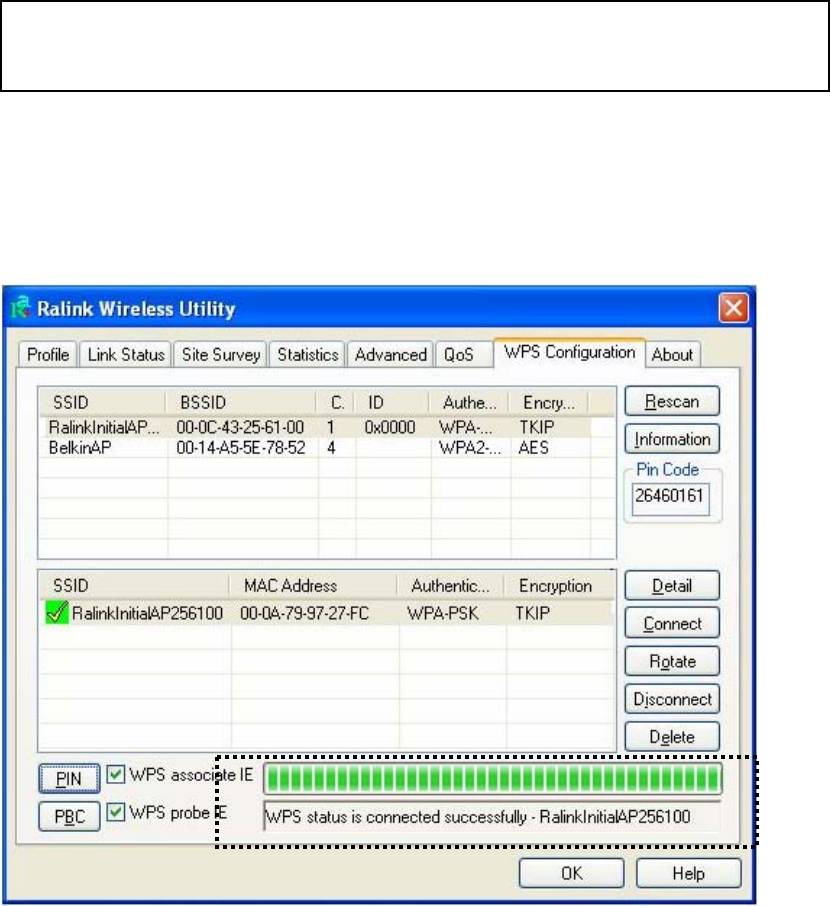Viewport: 830px width, 906px height.
Task: Toggle the WPS associate IE checkbox
Action: (116, 774)
